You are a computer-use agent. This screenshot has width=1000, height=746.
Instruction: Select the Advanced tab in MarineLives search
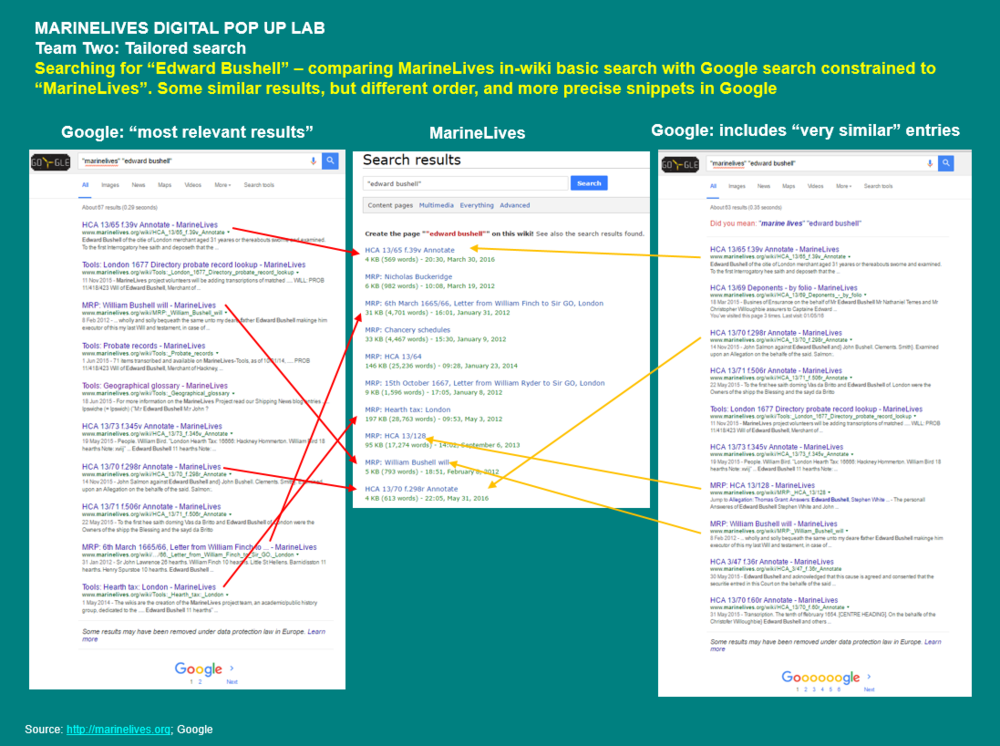515,205
